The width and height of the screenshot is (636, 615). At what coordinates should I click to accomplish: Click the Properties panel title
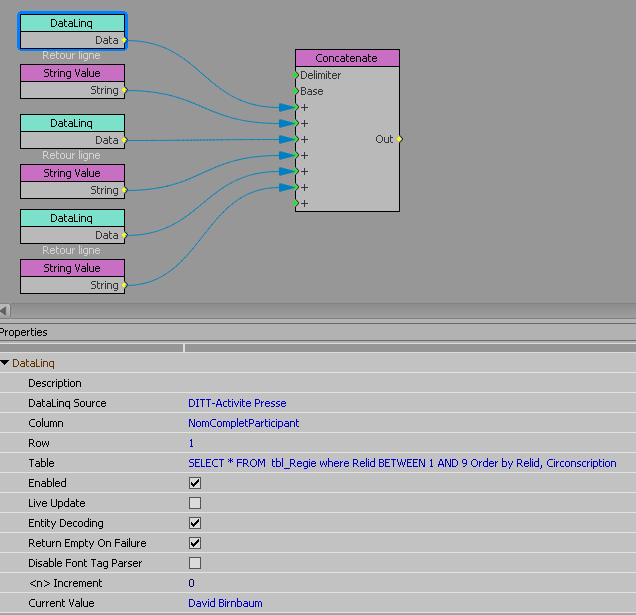[24, 332]
